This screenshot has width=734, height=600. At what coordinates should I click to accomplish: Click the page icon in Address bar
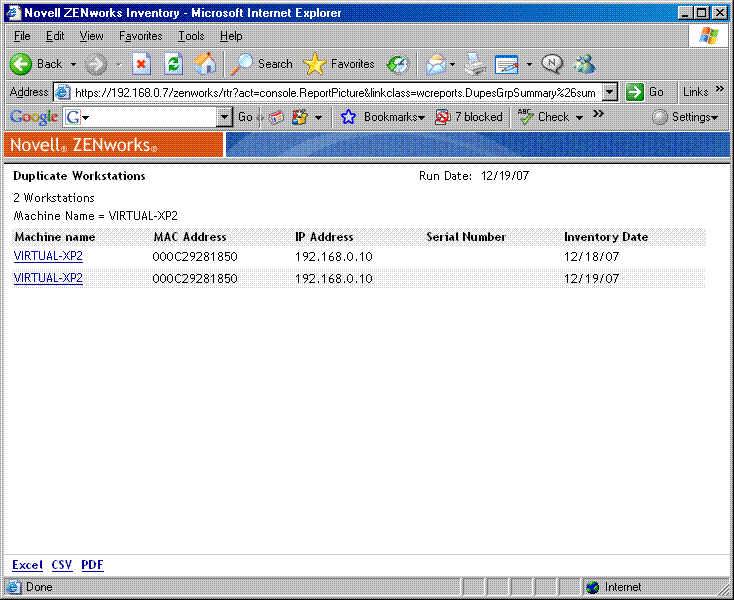click(x=63, y=92)
